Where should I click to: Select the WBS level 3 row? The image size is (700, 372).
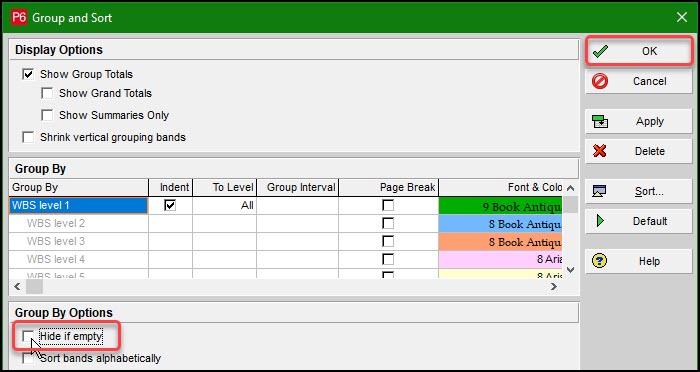click(79, 241)
